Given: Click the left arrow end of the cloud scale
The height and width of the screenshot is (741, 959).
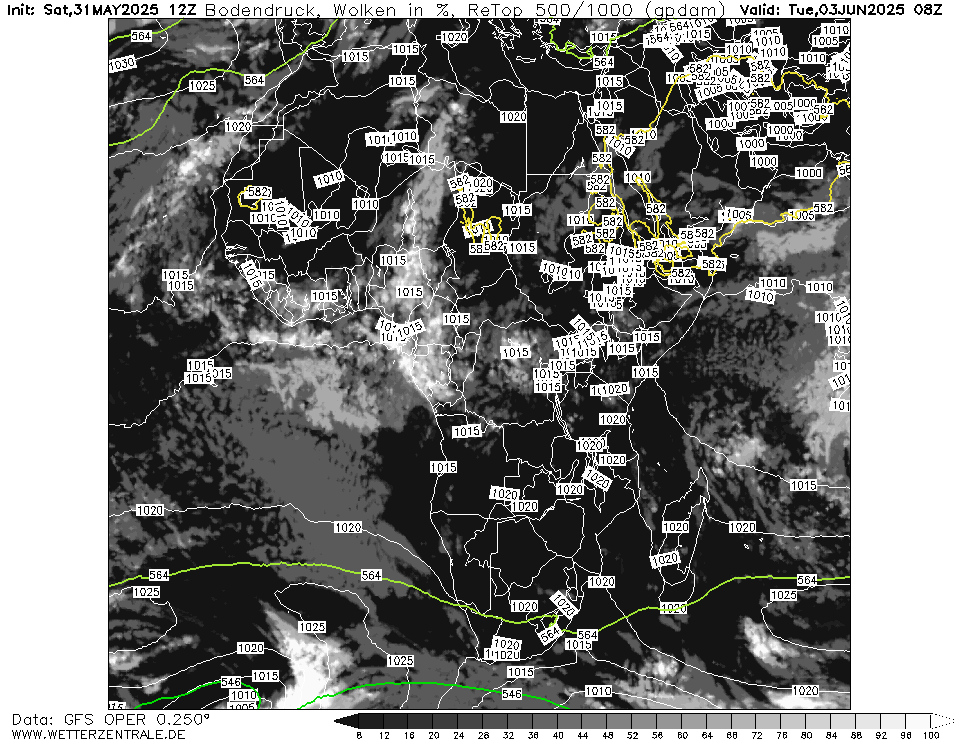Looking at the screenshot, I should (x=346, y=721).
